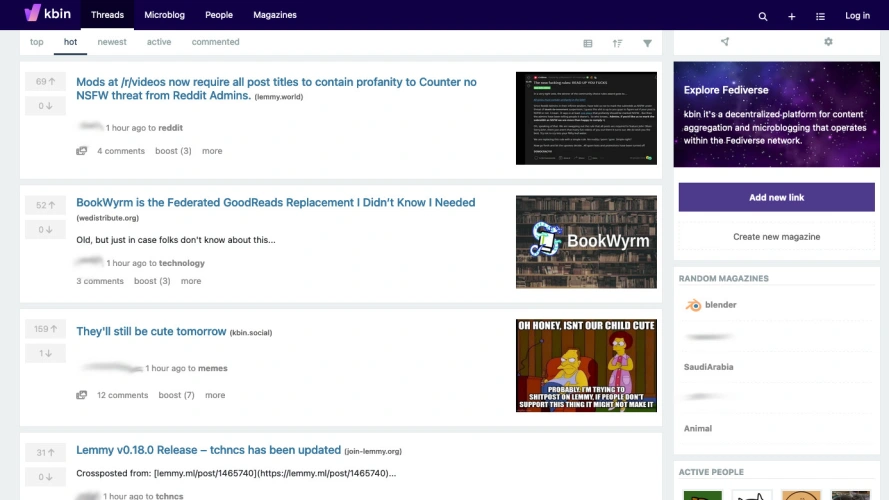The width and height of the screenshot is (889, 500).
Task: Open the view type table icon dropdown
Action: 588,43
